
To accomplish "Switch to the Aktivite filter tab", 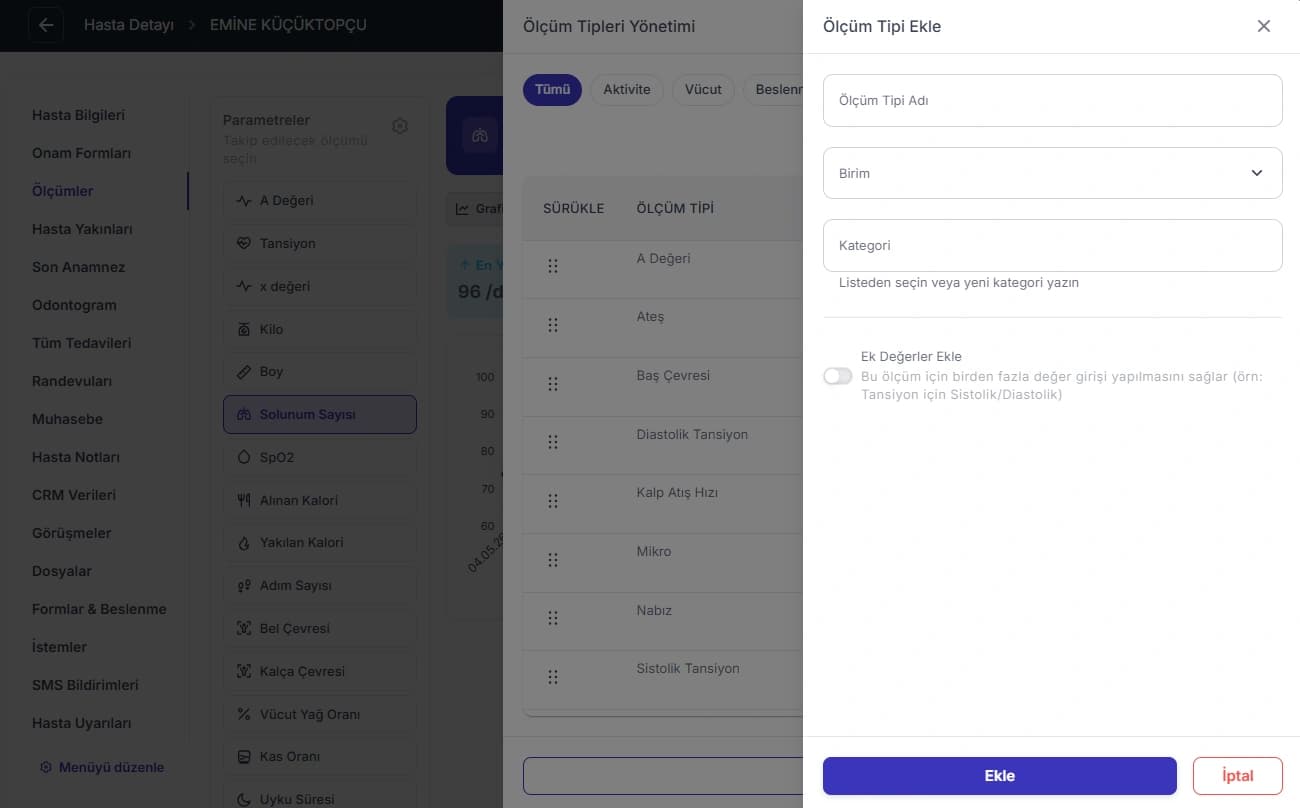I will (627, 89).
